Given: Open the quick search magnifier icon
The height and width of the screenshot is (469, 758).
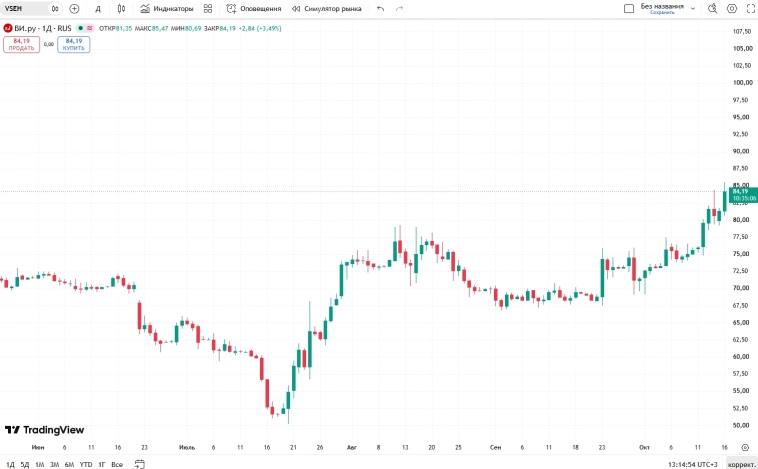Looking at the screenshot, I should 713,8.
